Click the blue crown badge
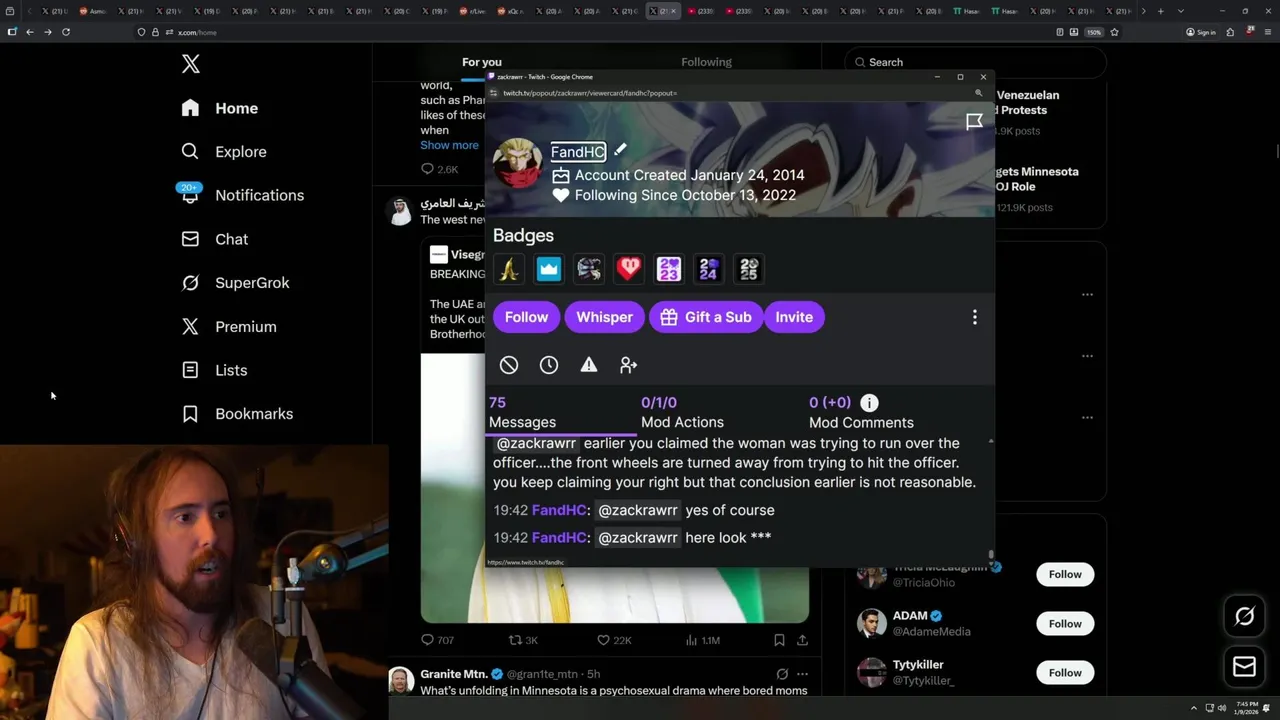1280x720 pixels. coord(549,268)
